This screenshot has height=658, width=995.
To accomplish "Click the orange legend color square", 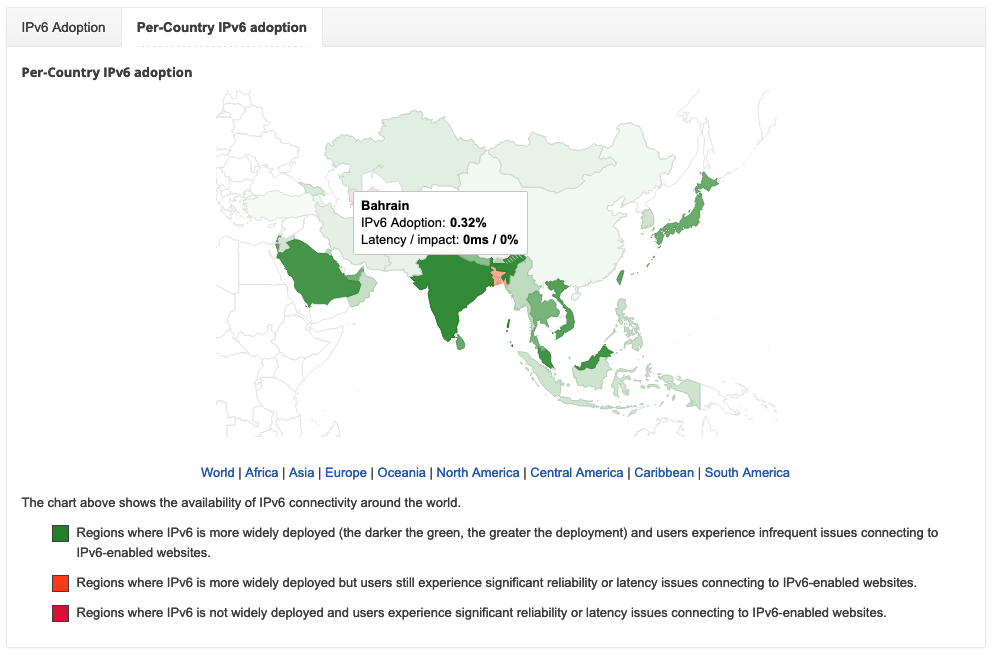I will tap(60, 582).
